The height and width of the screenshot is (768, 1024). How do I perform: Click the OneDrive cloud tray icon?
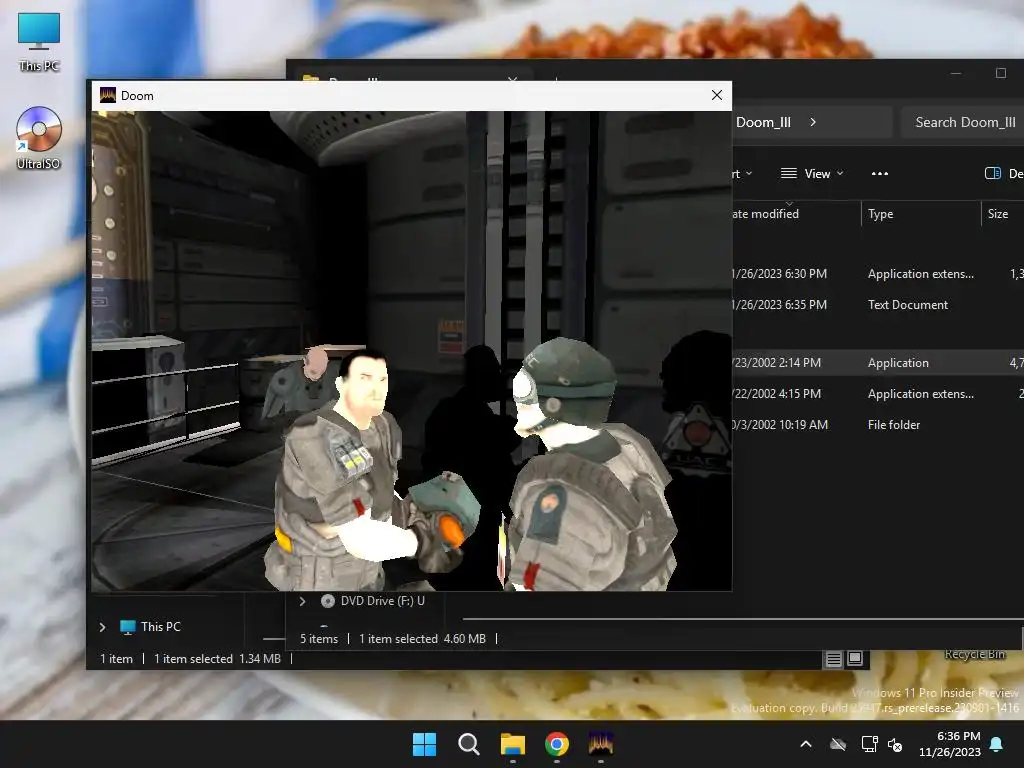[x=838, y=744]
